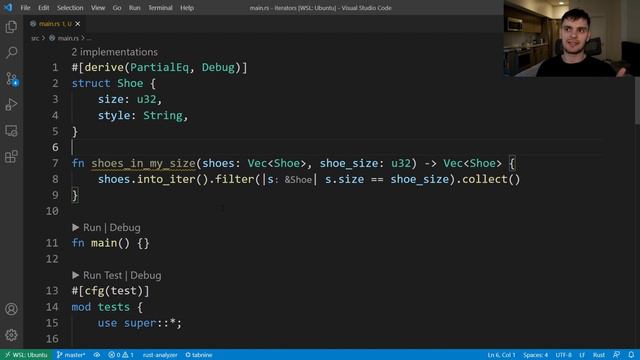Click the Spaces: 4 indentation setting
640x360 pixels.
(536, 355)
